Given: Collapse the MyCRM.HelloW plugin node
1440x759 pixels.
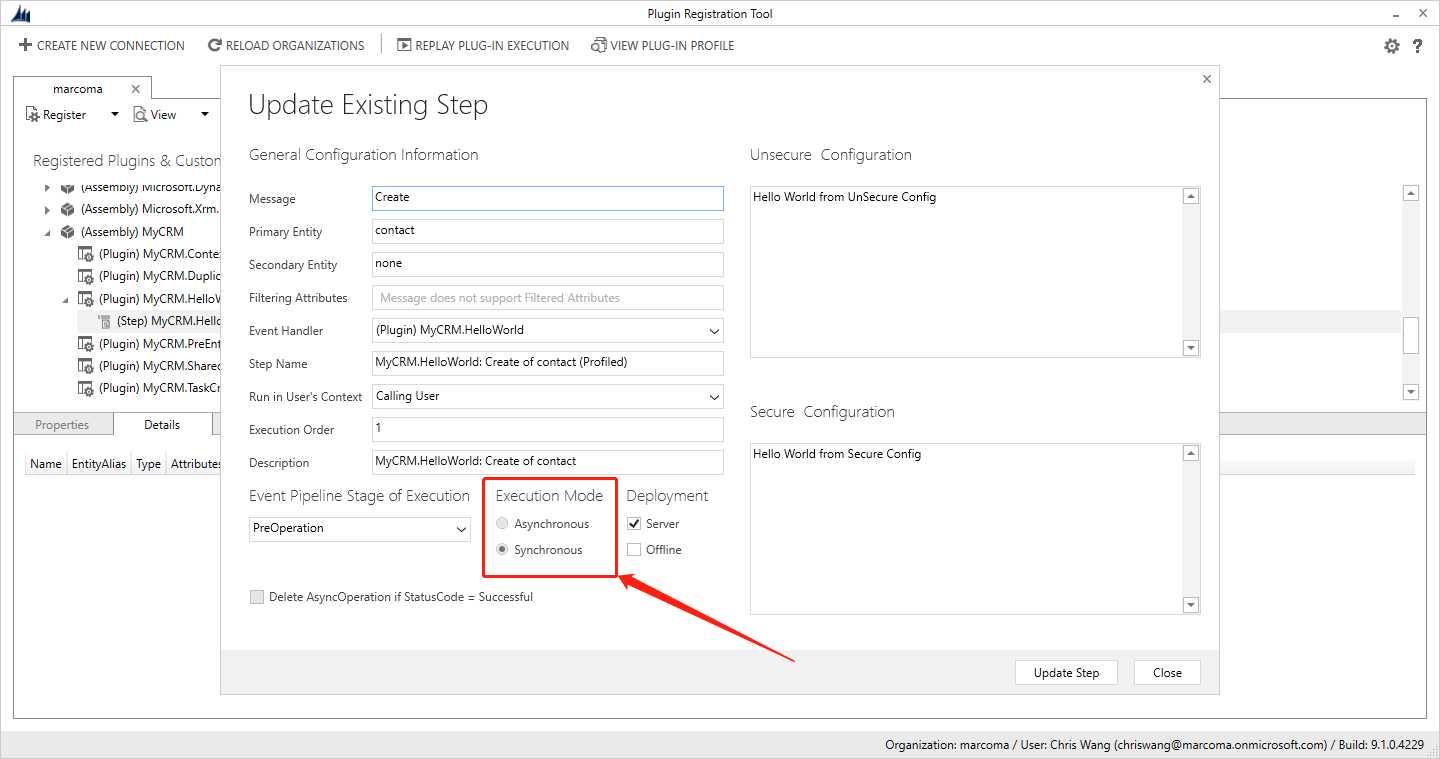Looking at the screenshot, I should [x=65, y=299].
